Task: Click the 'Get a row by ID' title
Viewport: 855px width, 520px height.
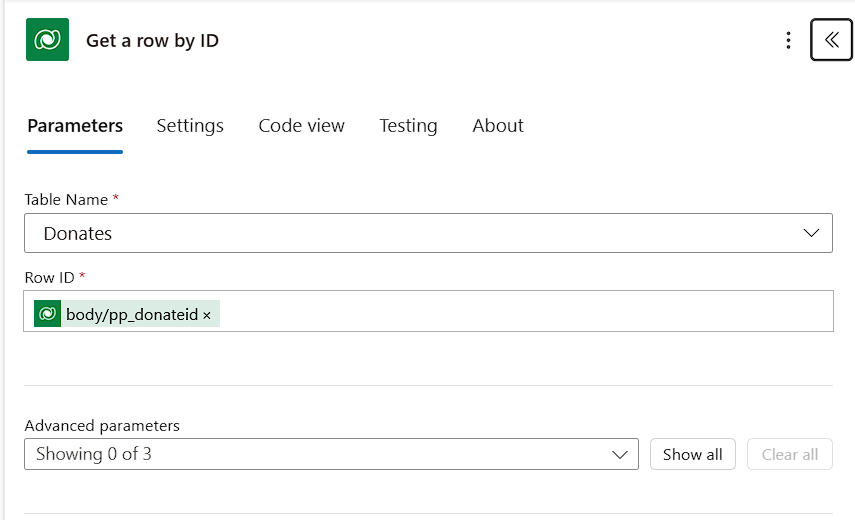Action: pyautogui.click(x=152, y=41)
